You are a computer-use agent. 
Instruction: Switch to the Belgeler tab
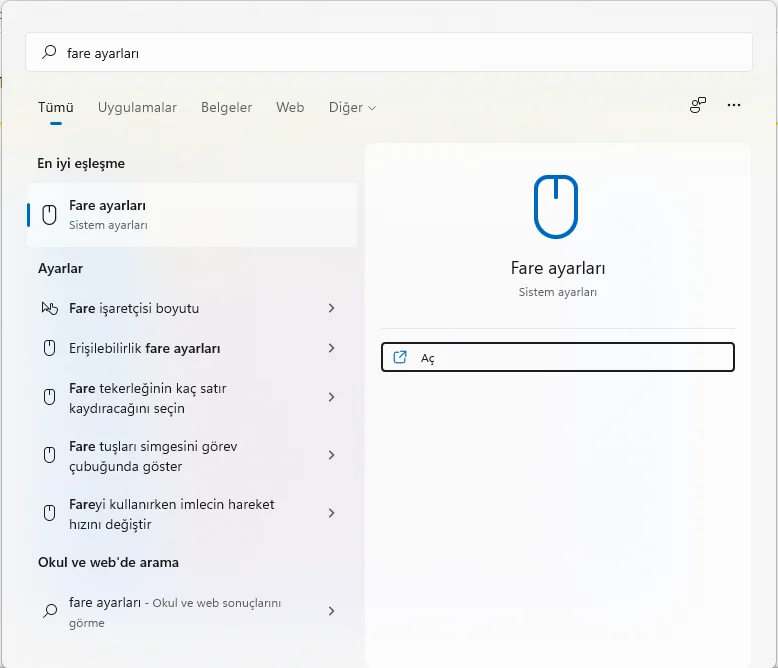[x=226, y=107]
